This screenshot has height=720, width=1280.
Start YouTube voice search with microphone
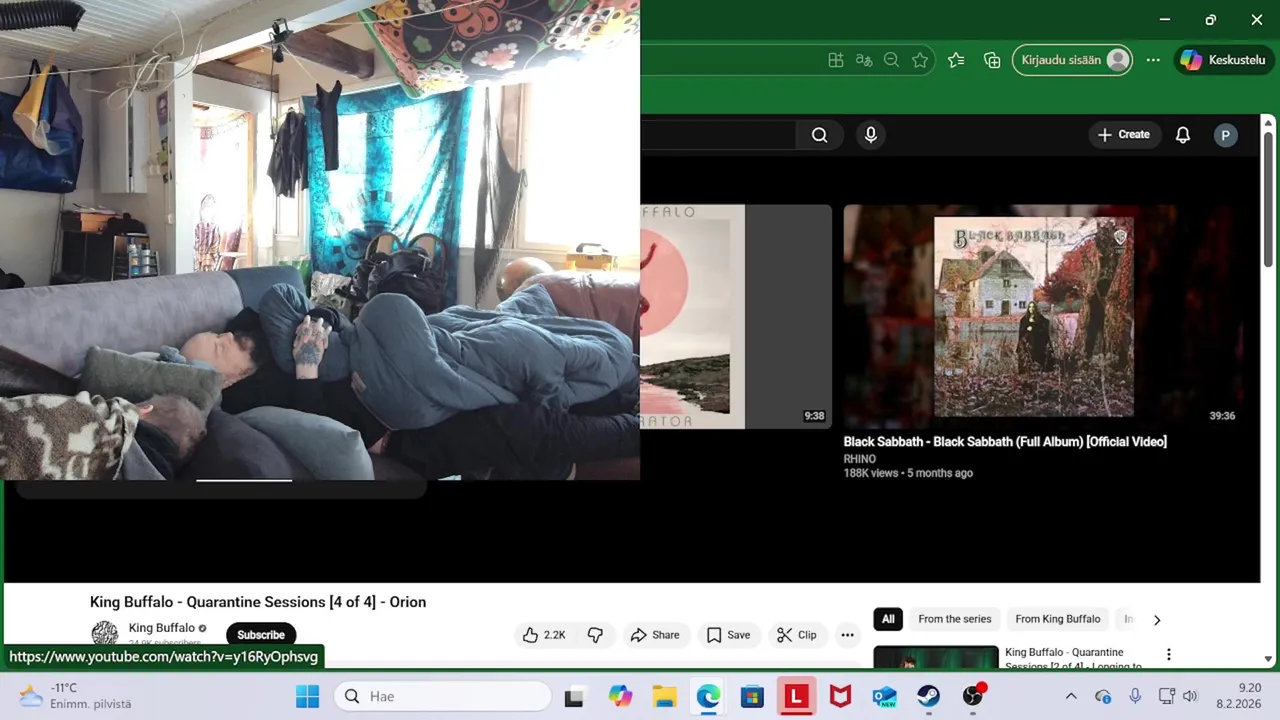click(871, 135)
